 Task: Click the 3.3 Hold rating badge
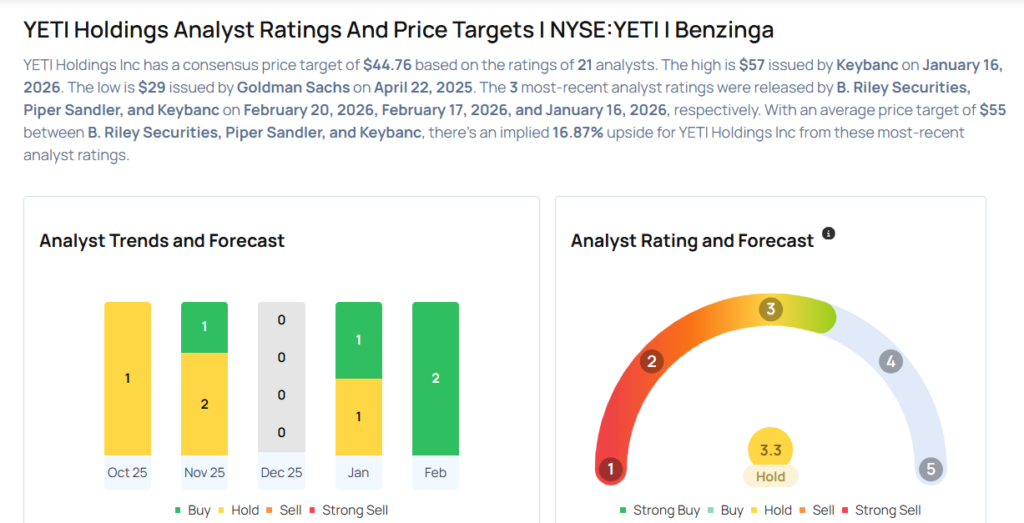770,459
